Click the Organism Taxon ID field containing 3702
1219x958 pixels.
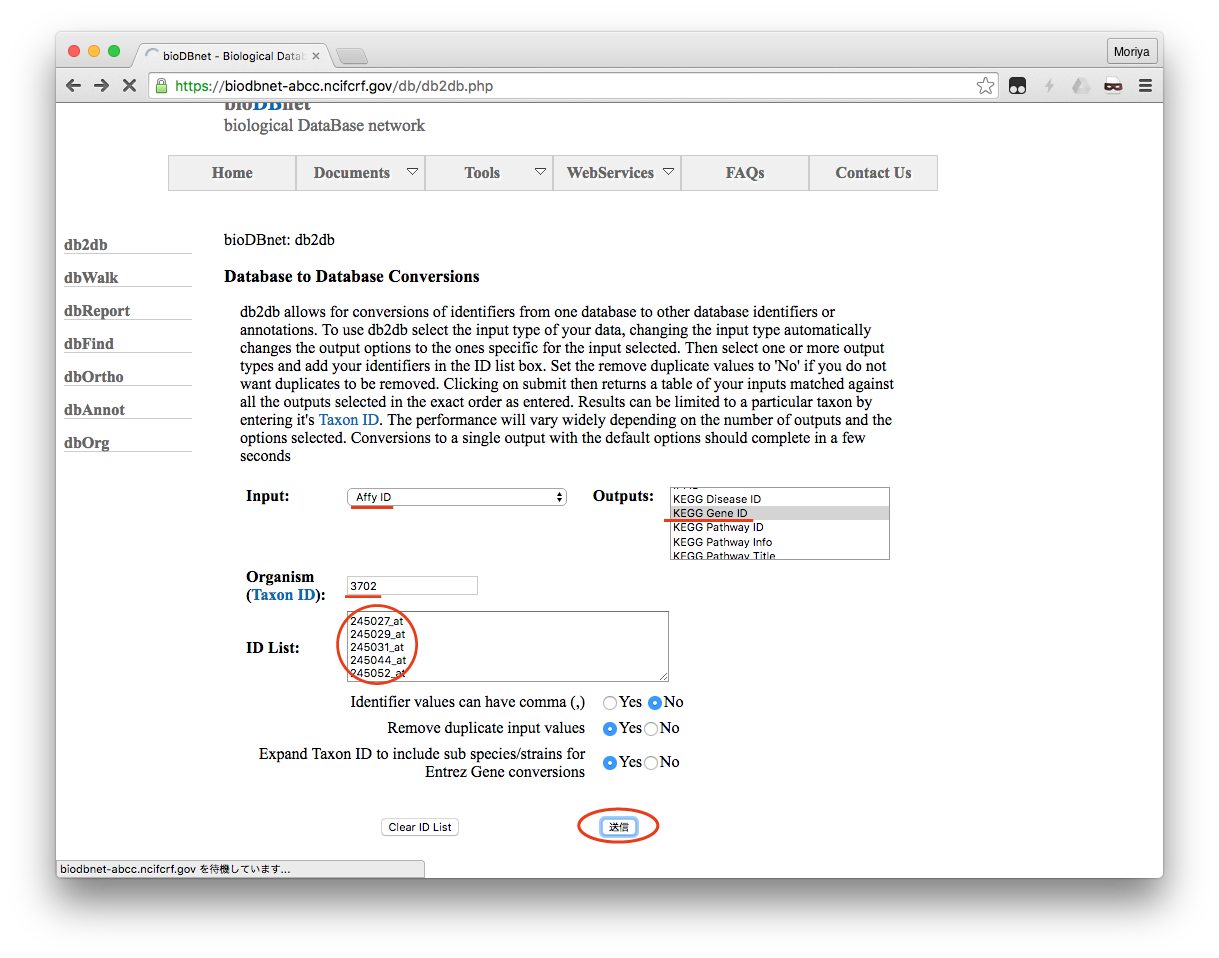(412, 586)
